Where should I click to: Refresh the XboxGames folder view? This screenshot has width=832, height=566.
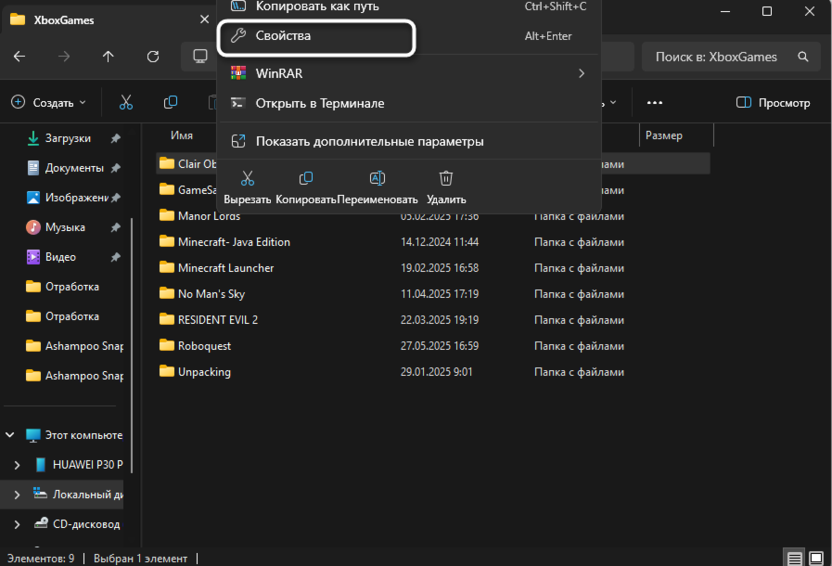(x=152, y=57)
